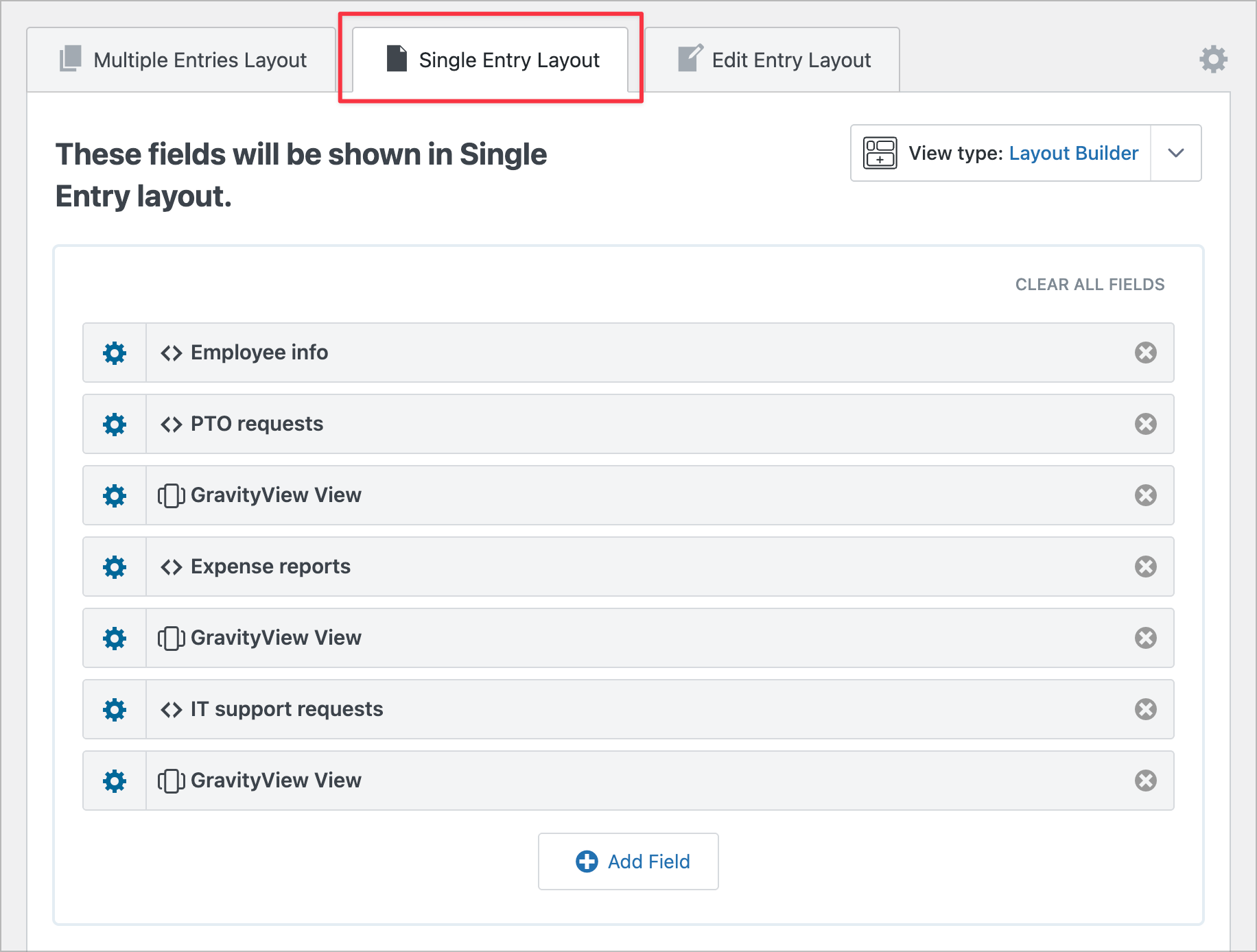
Task: Open the Layout Builder link
Action: pyautogui.click(x=1072, y=153)
